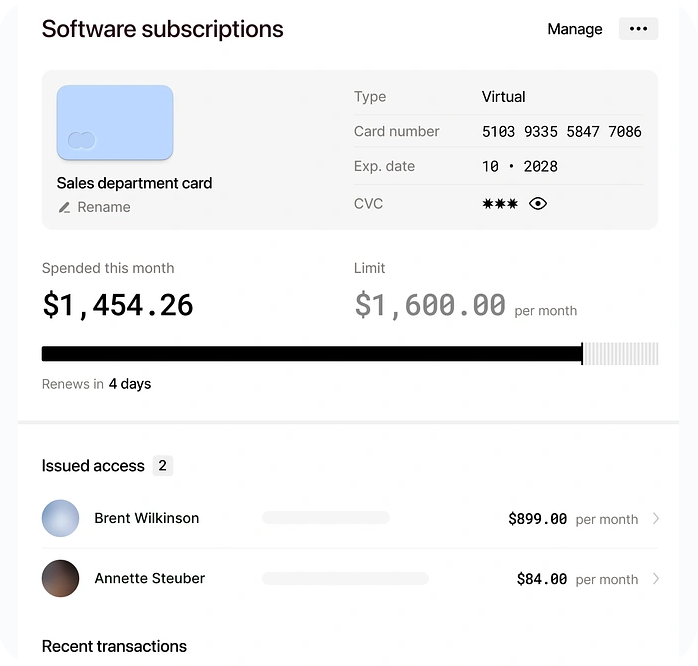The height and width of the screenshot is (666, 698).
Task: Rename the Sales department card
Action: click(104, 207)
